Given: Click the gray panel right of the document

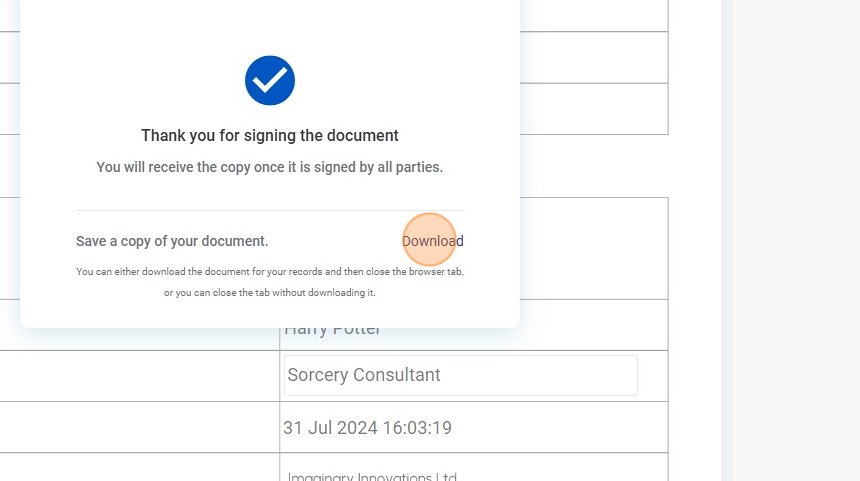Looking at the screenshot, I should 796,240.
